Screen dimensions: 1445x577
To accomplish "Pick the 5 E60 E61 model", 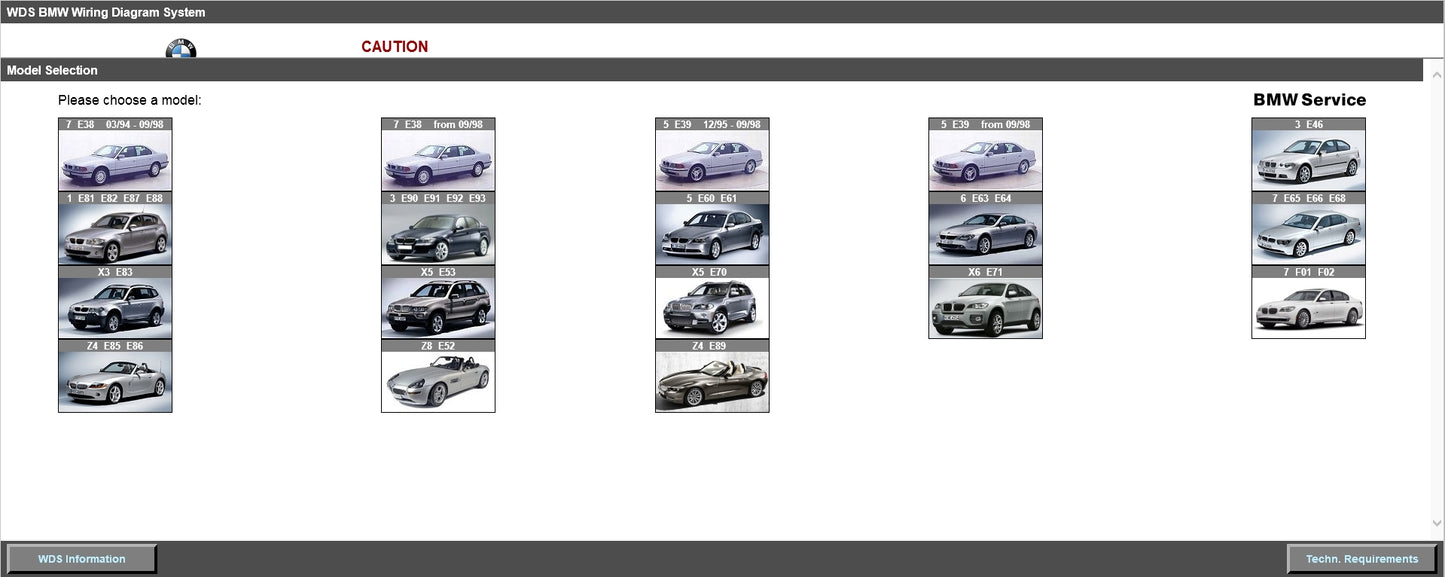I will (712, 234).
